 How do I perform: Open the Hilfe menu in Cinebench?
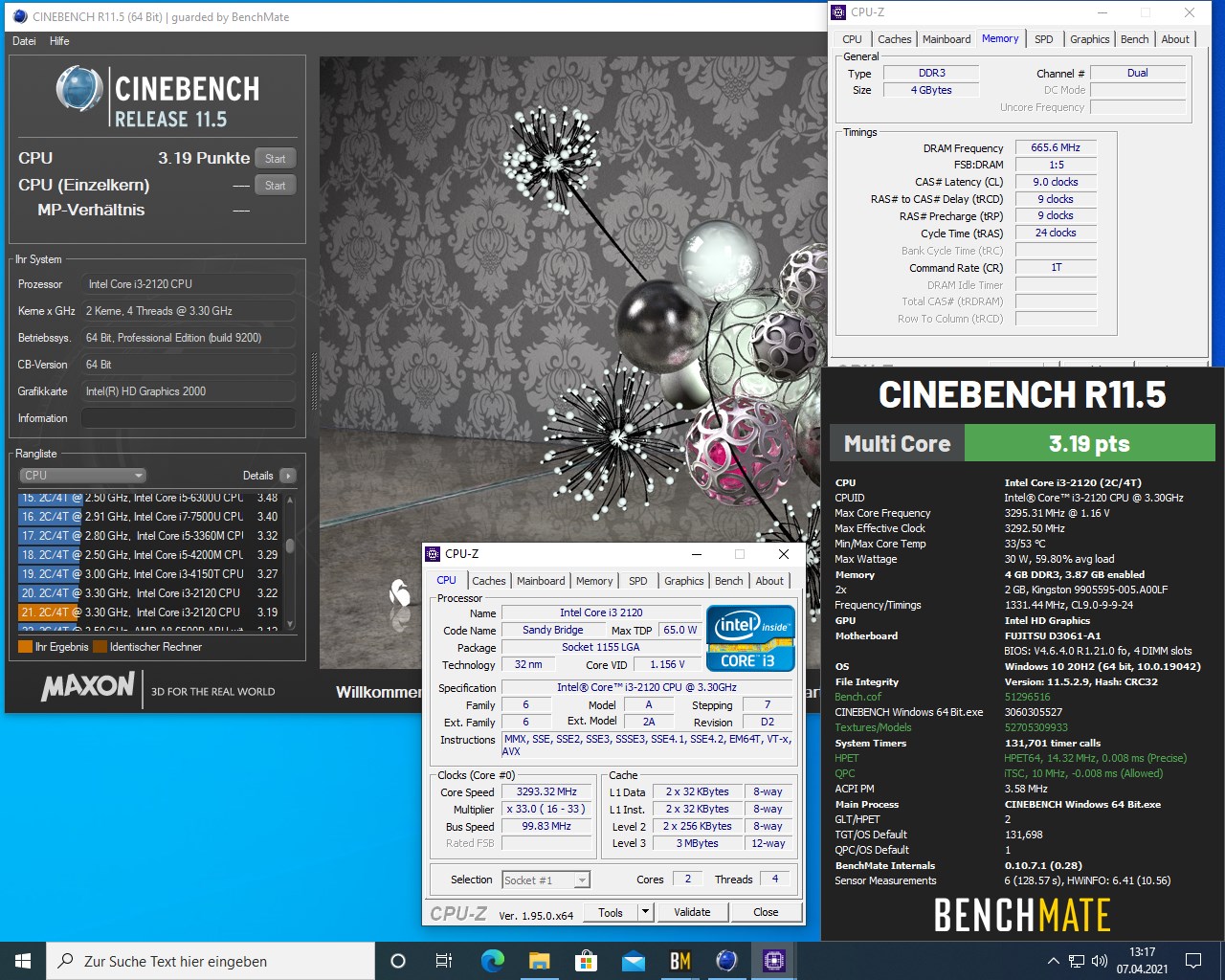tap(59, 41)
